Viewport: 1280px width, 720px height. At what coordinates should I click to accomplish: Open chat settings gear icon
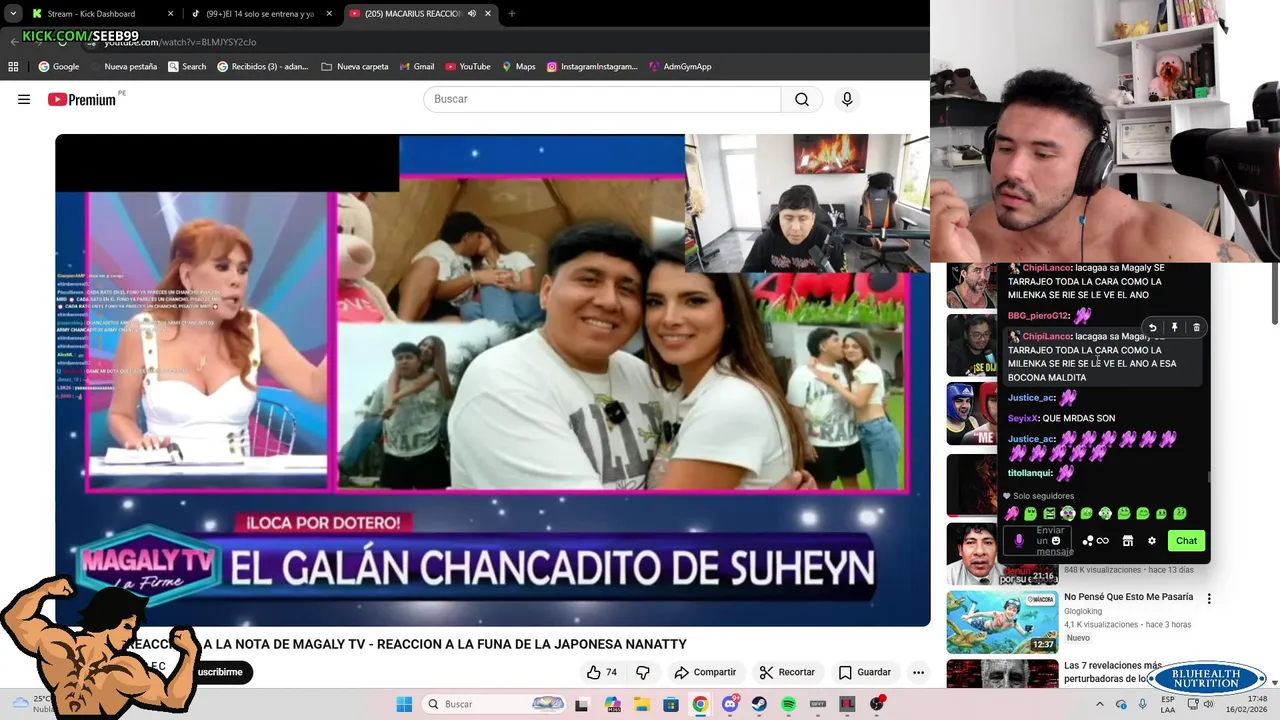tap(1152, 541)
